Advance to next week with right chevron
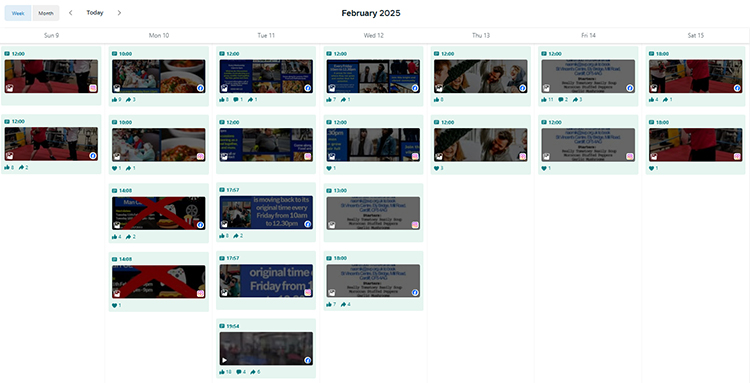Viewport: 750px width, 383px height. click(x=119, y=13)
